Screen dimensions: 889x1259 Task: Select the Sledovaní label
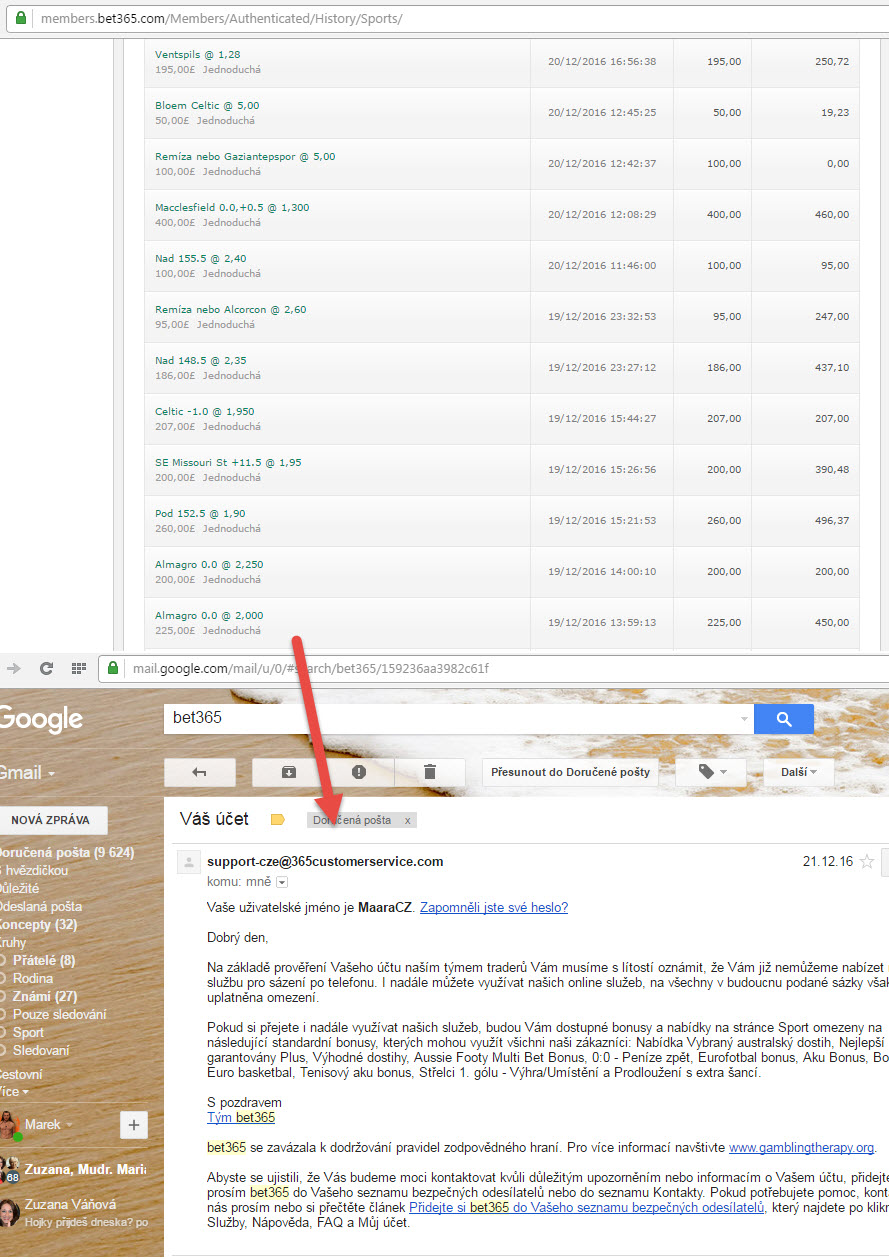41,1051
